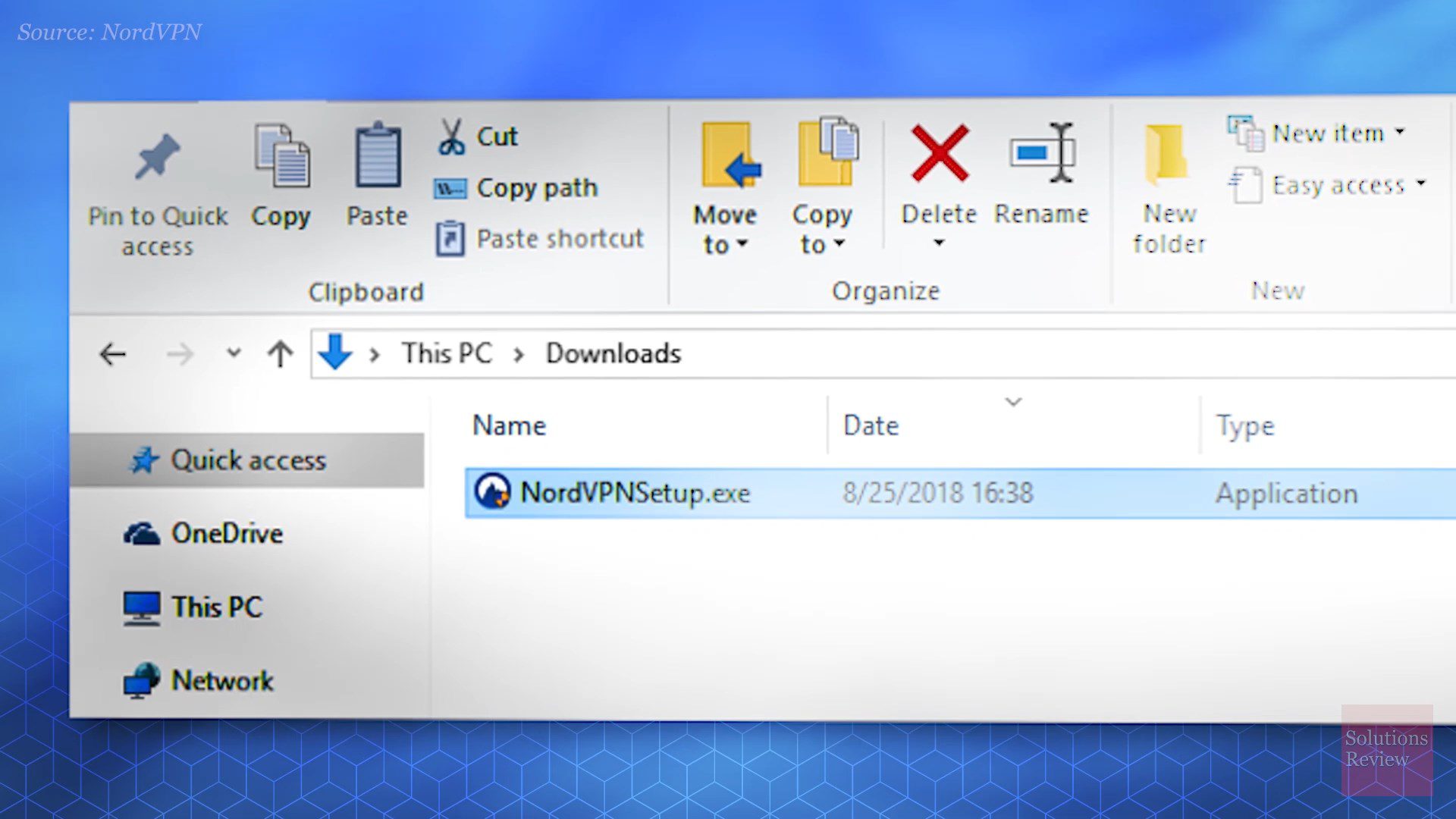Click the Copy path icon
This screenshot has height=819, width=1456.
[450, 188]
